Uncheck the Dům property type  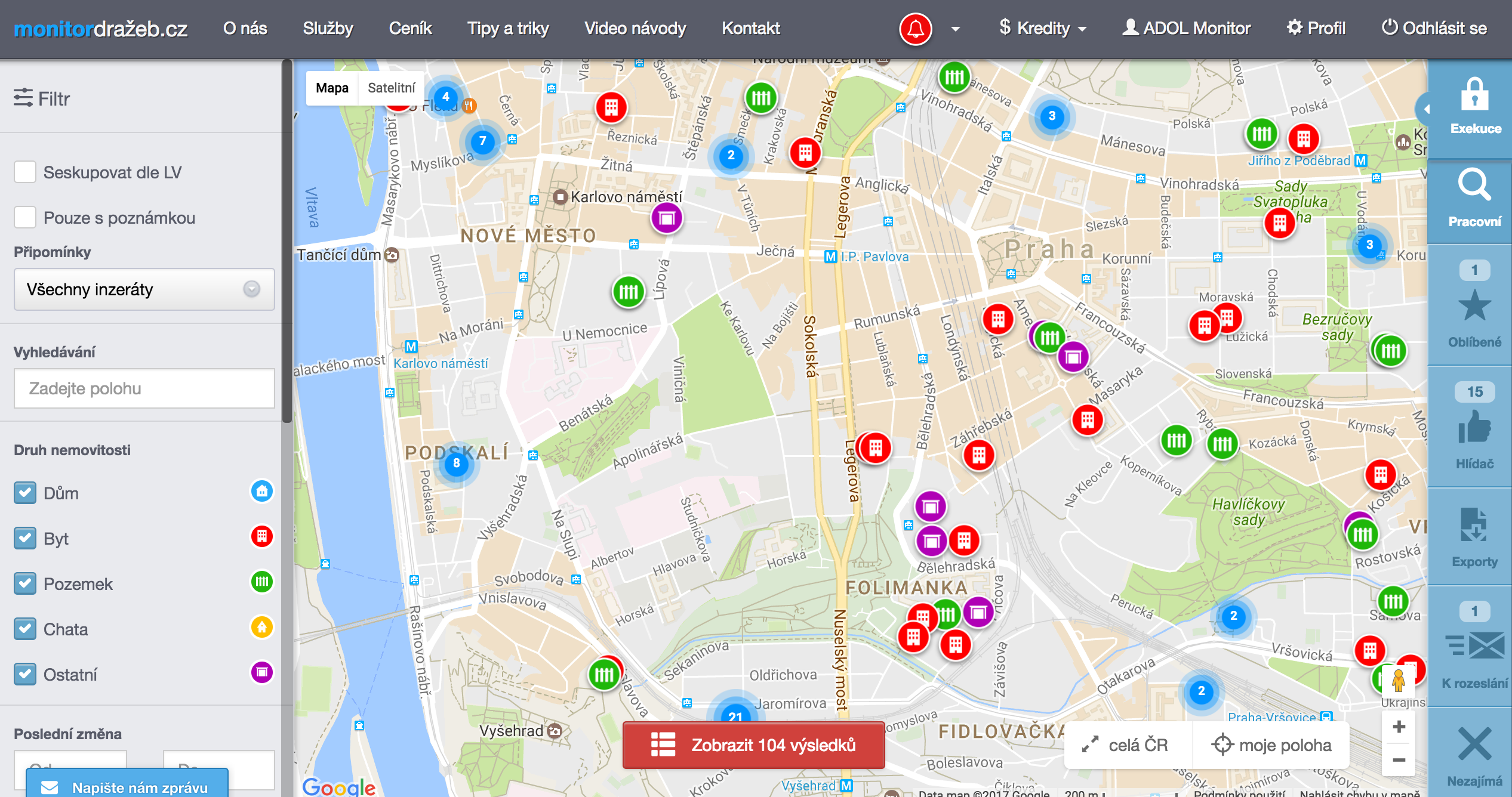[25, 493]
